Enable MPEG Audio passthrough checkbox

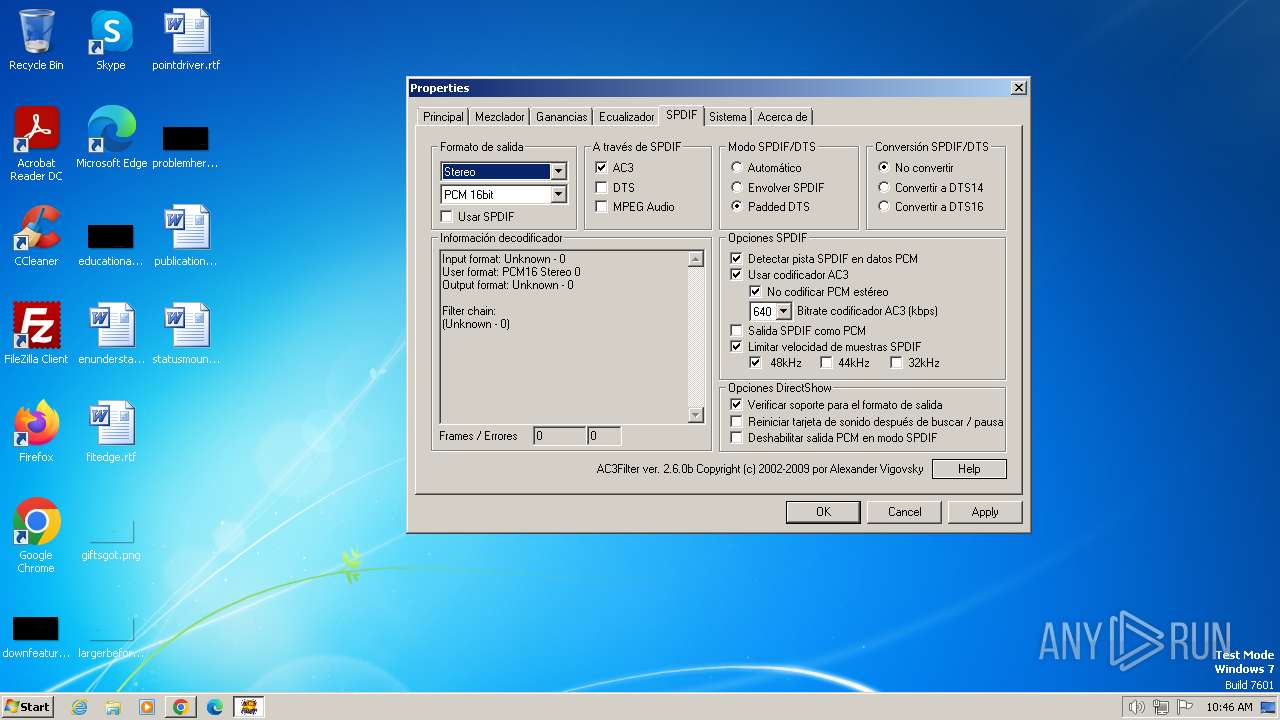click(601, 207)
